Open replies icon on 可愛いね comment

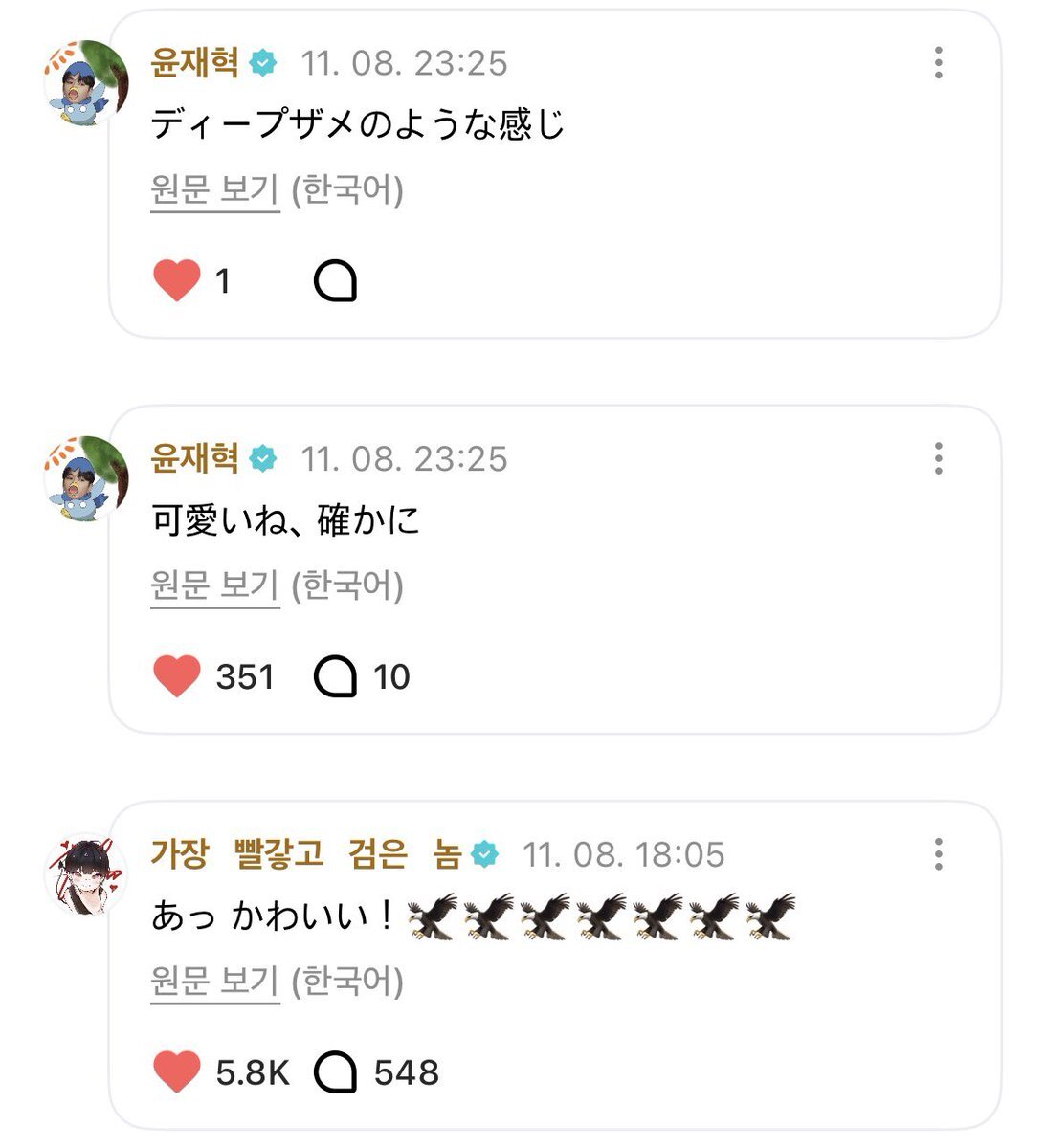[x=335, y=677]
